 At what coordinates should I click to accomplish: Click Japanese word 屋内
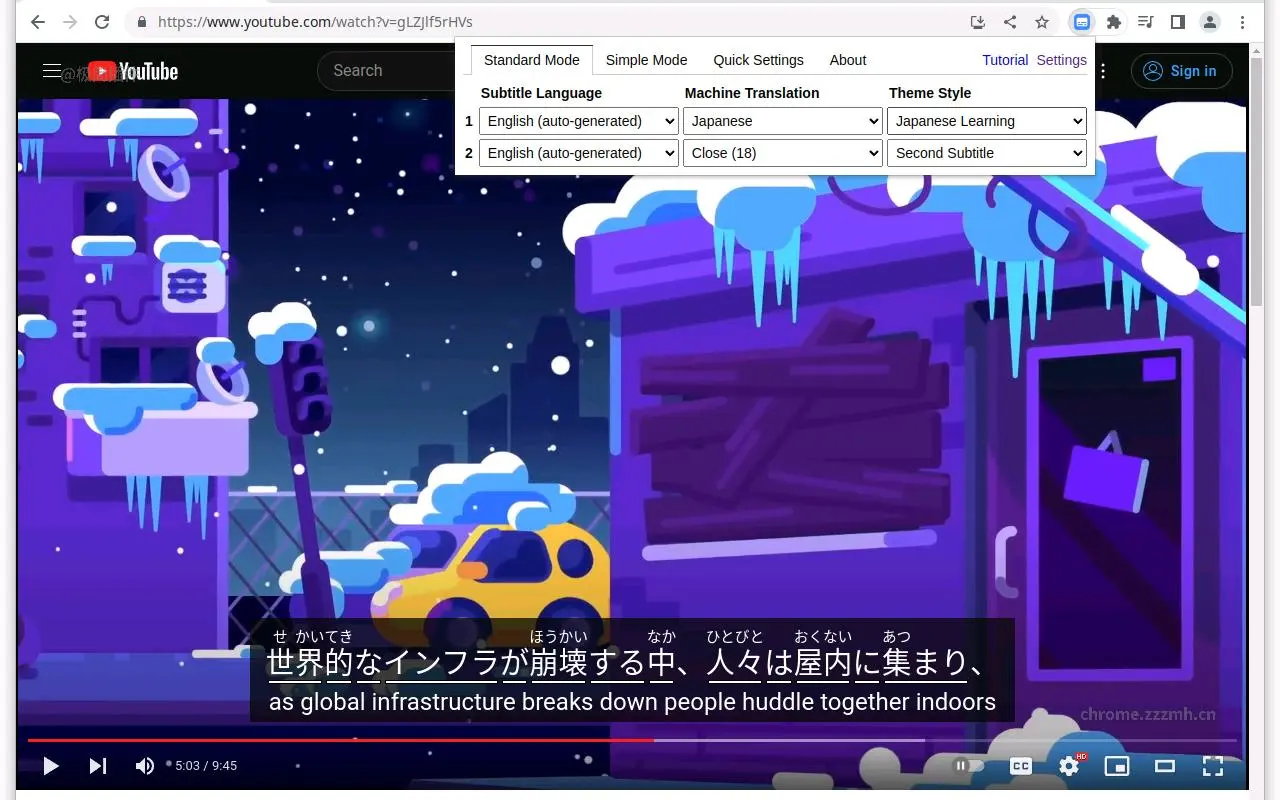823,663
